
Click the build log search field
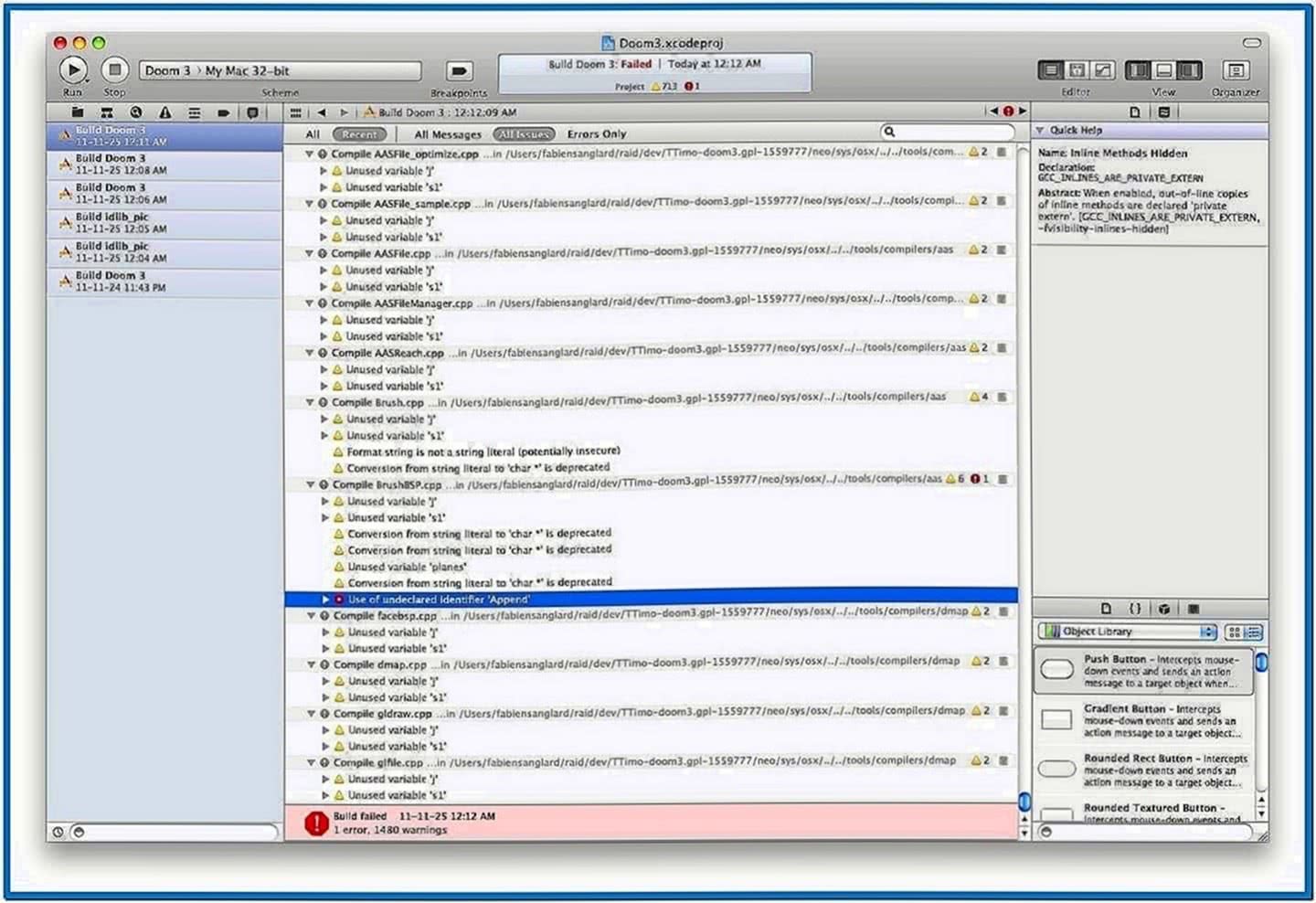point(949,133)
